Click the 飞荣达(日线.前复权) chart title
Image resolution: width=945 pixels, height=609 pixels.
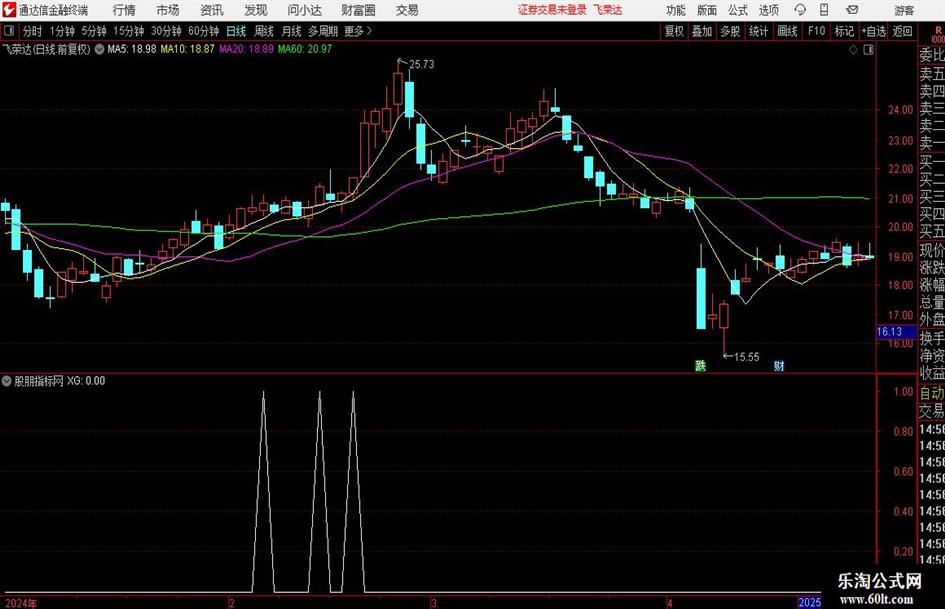tap(46, 49)
